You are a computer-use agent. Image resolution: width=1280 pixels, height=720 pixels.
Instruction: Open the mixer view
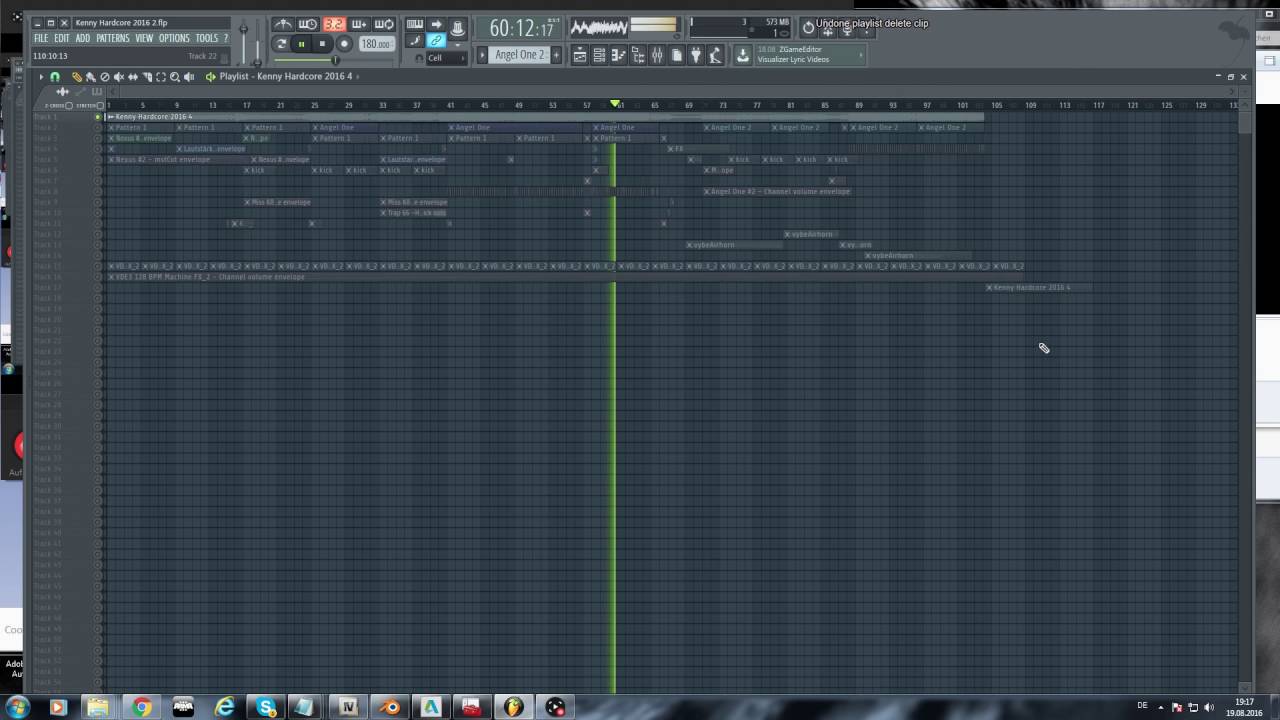pos(657,55)
